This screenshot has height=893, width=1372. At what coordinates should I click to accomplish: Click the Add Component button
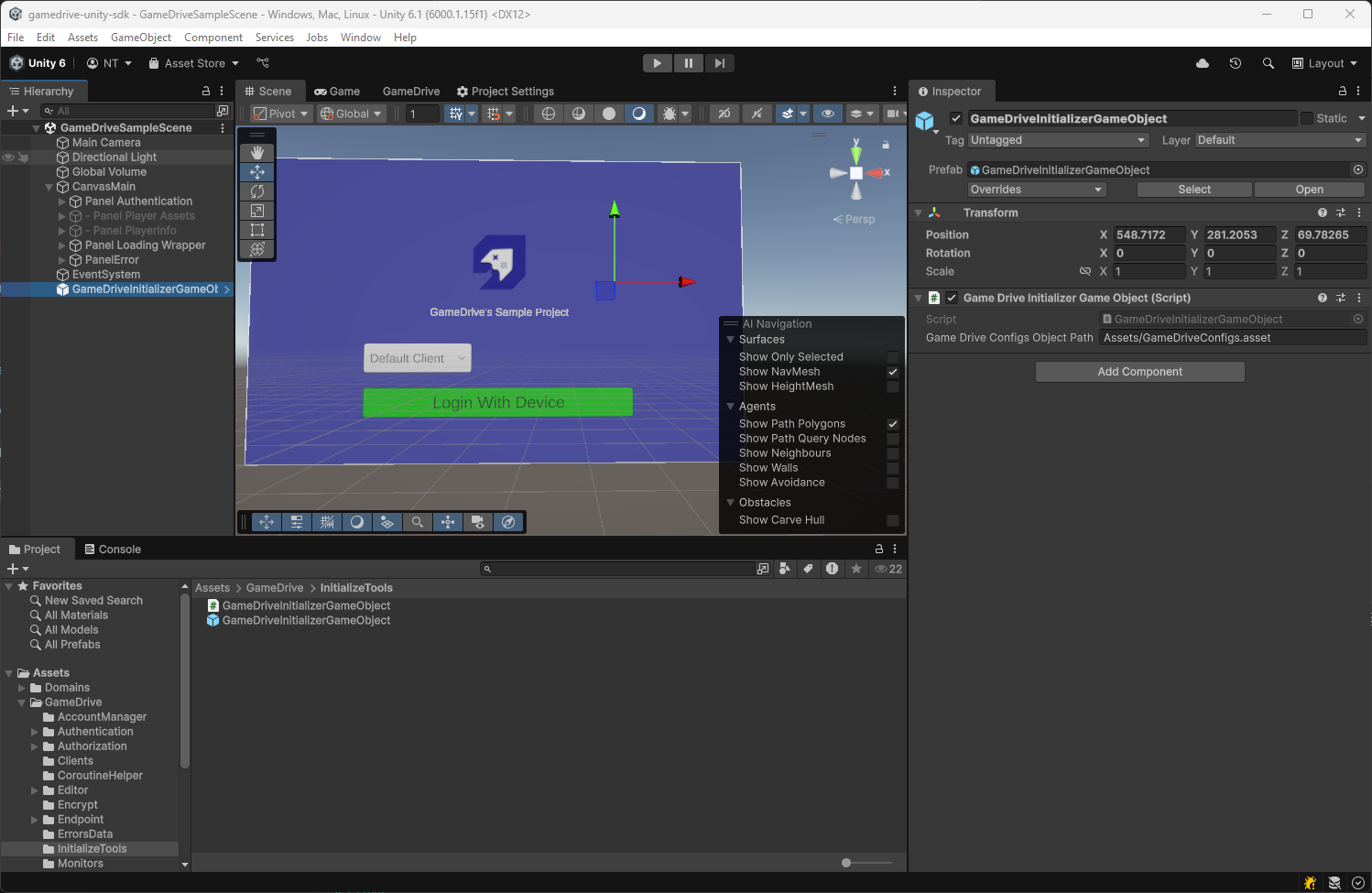[1139, 371]
